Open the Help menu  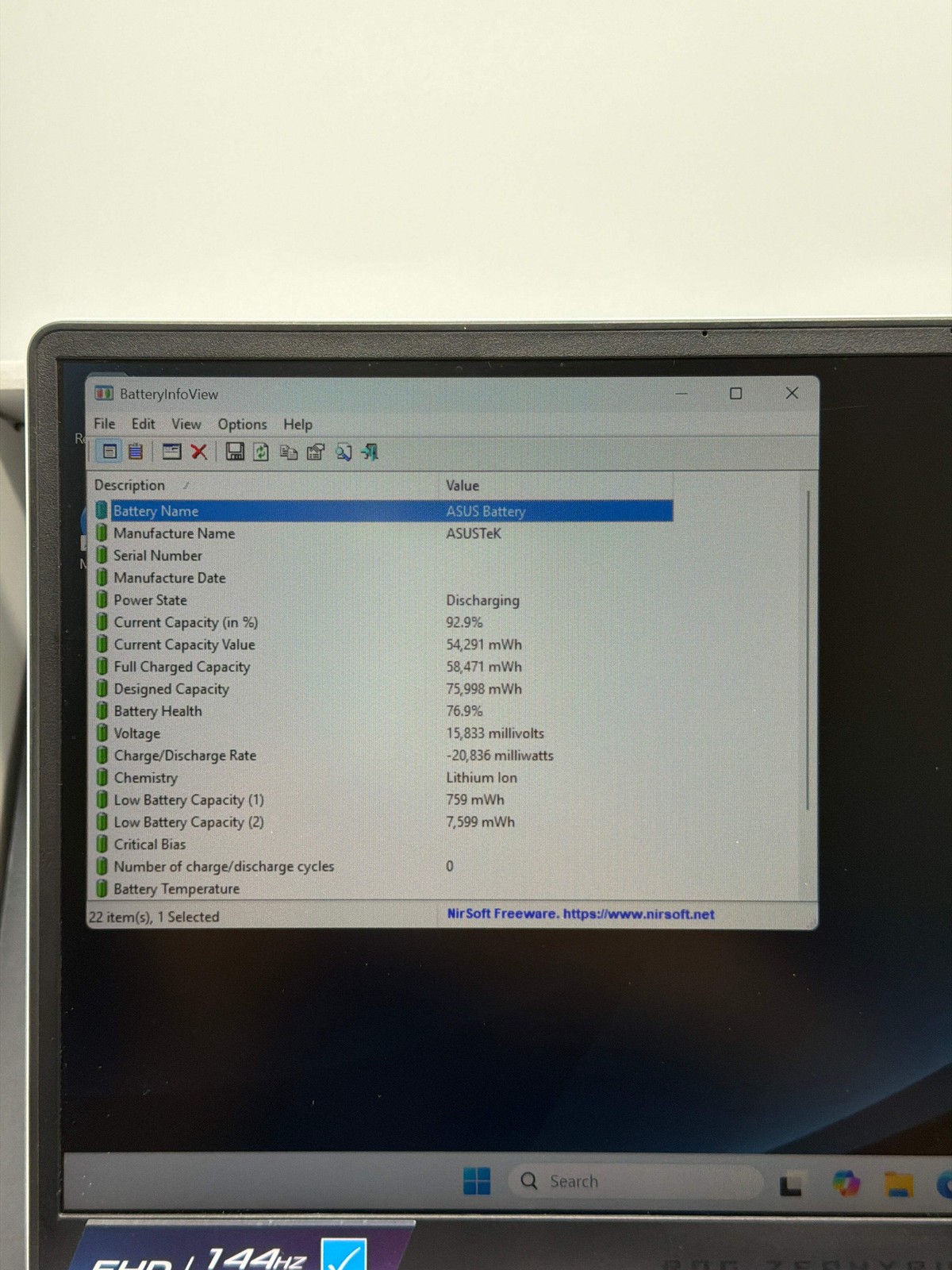(x=298, y=424)
